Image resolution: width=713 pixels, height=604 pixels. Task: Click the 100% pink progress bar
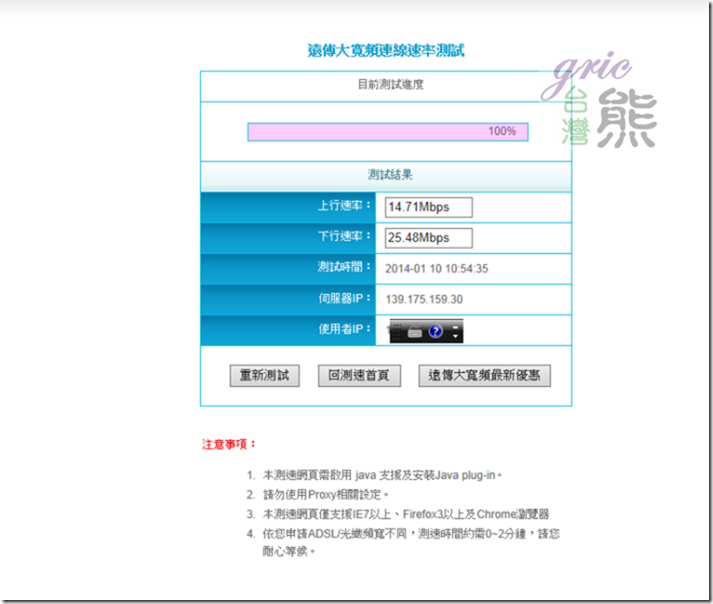click(x=388, y=132)
